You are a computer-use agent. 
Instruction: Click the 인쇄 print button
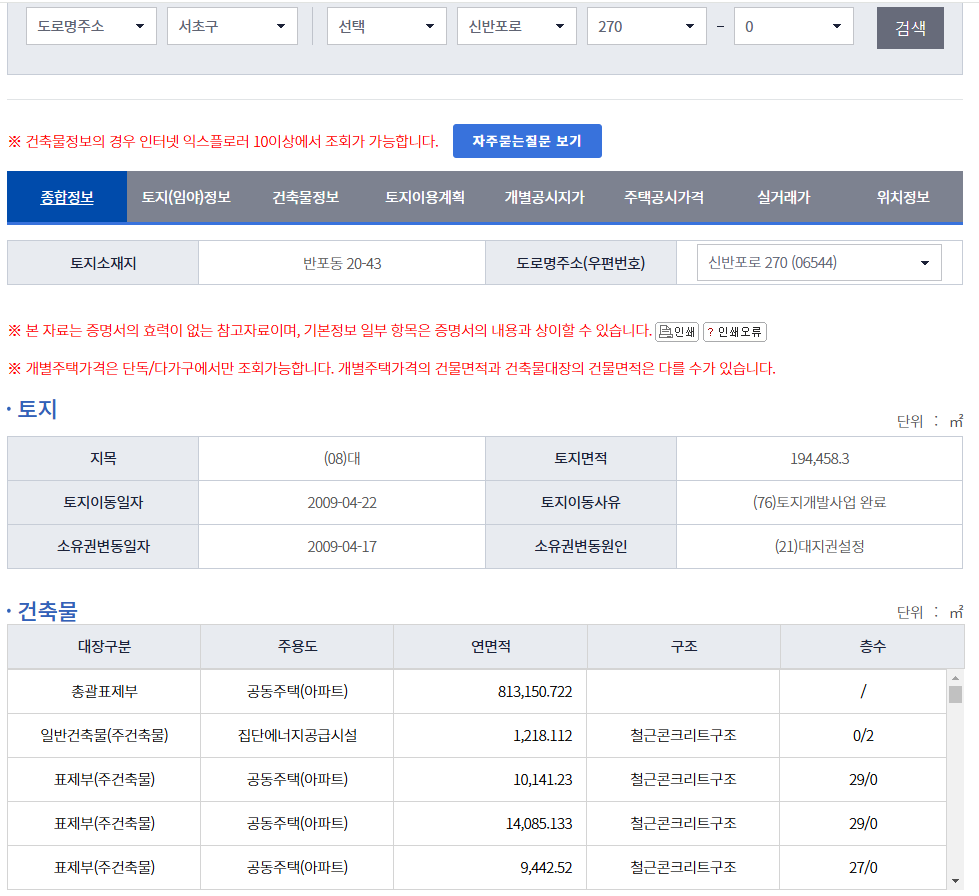click(x=677, y=332)
